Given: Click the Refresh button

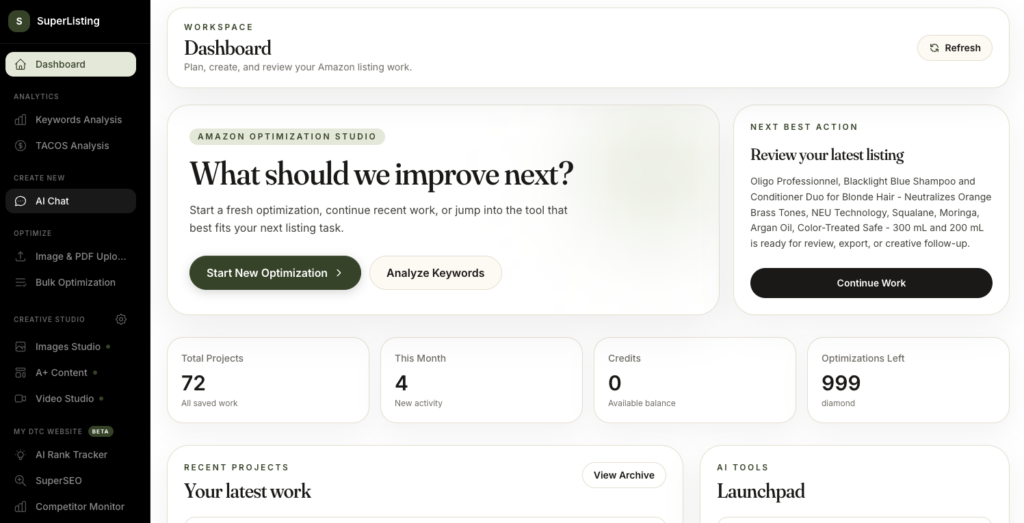Looking at the screenshot, I should point(955,48).
